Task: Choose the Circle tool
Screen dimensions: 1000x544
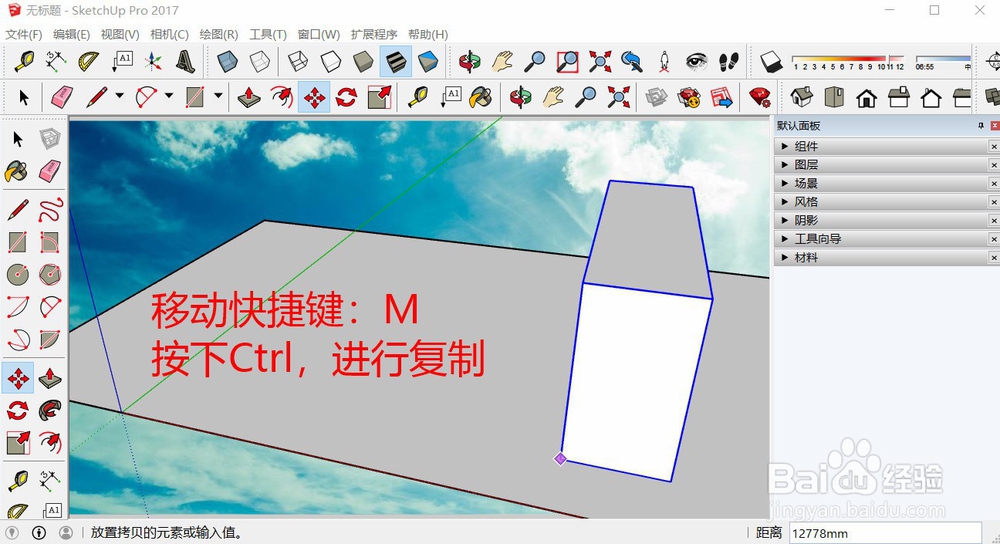Action: tap(17, 274)
